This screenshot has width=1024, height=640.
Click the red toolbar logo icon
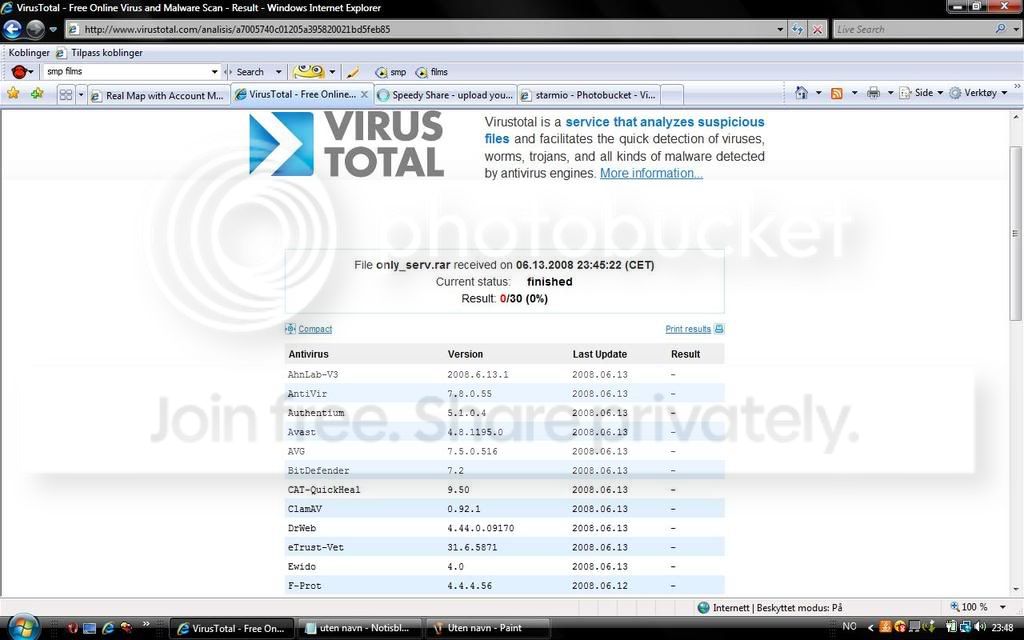tap(20, 72)
